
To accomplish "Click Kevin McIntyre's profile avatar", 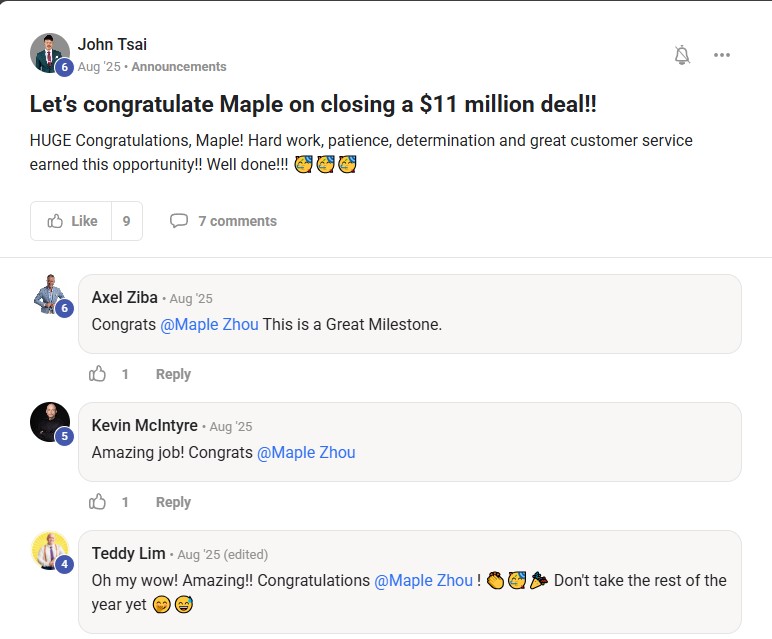I will point(49,421).
